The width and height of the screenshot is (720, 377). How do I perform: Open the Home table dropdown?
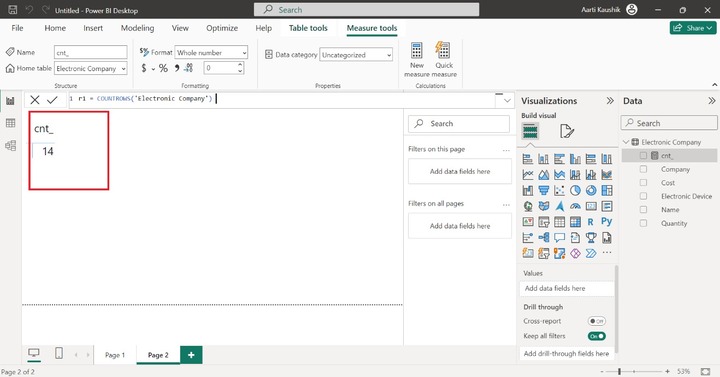coord(90,68)
